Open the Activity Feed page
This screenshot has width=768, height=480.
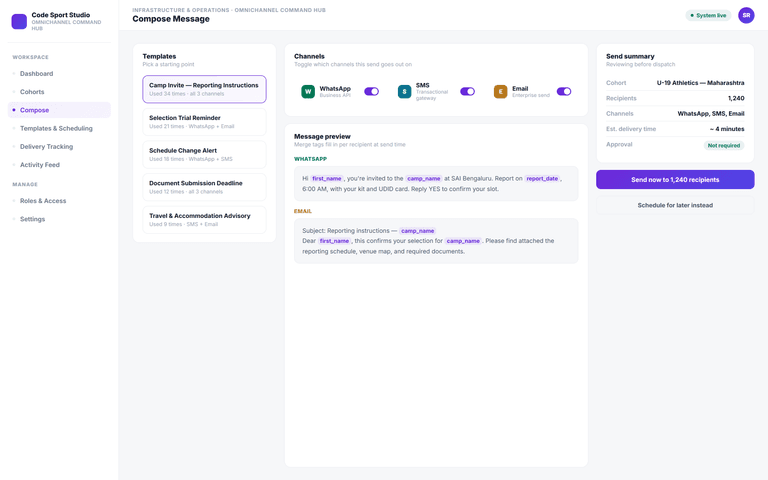[x=59, y=165]
